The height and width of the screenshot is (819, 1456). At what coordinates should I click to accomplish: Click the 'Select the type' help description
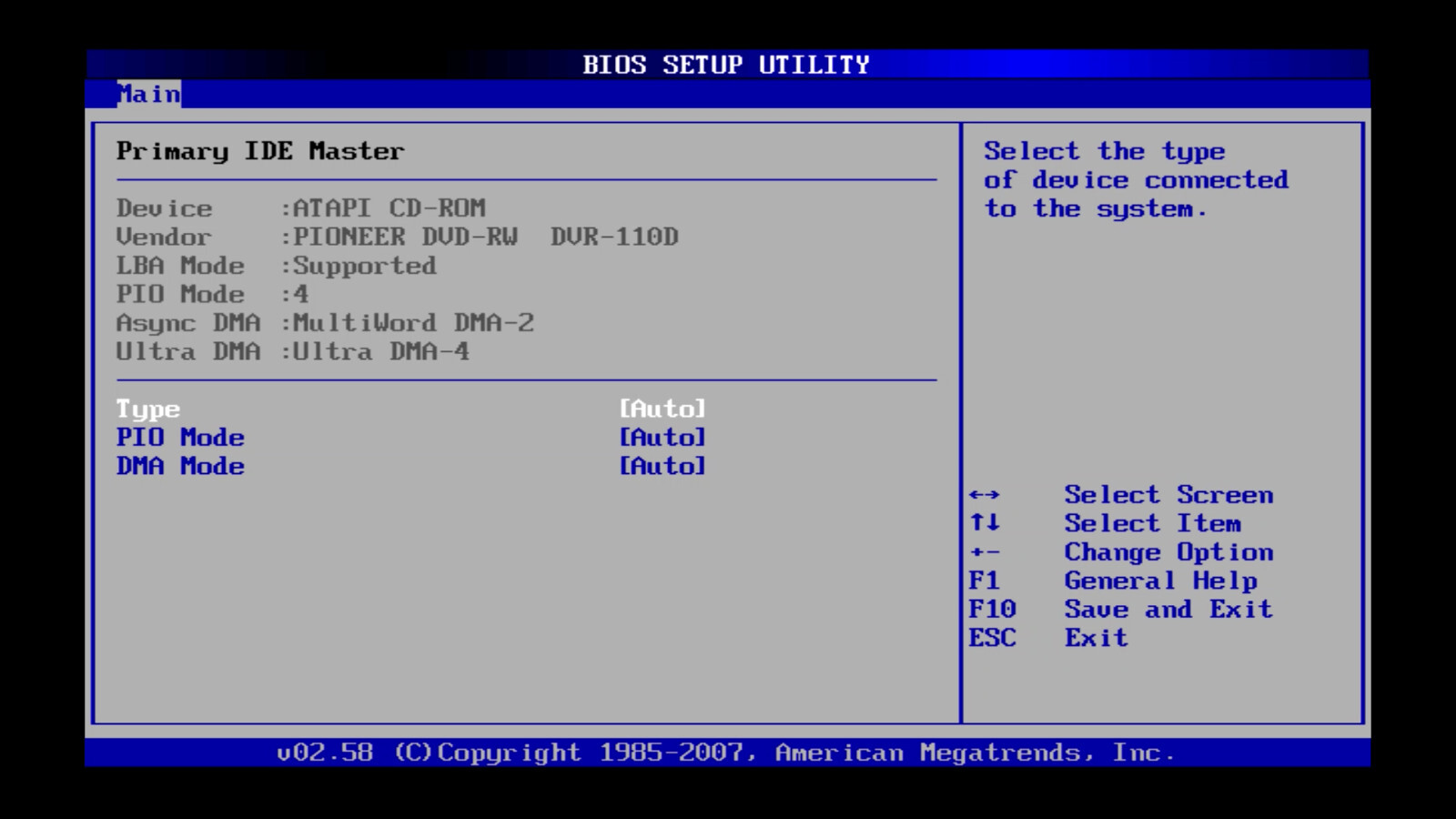click(1136, 180)
